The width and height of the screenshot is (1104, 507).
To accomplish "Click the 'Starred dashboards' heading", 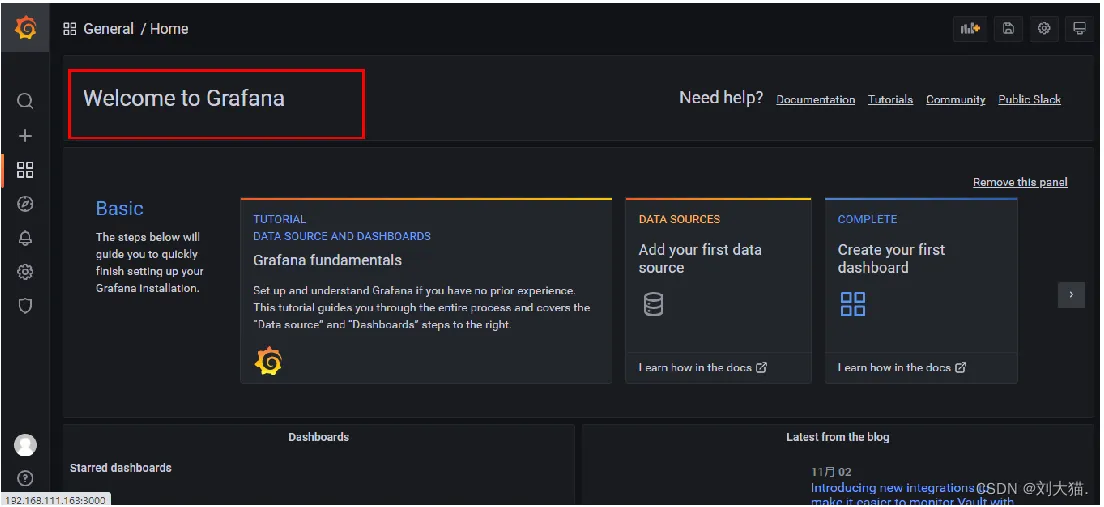I will point(120,468).
